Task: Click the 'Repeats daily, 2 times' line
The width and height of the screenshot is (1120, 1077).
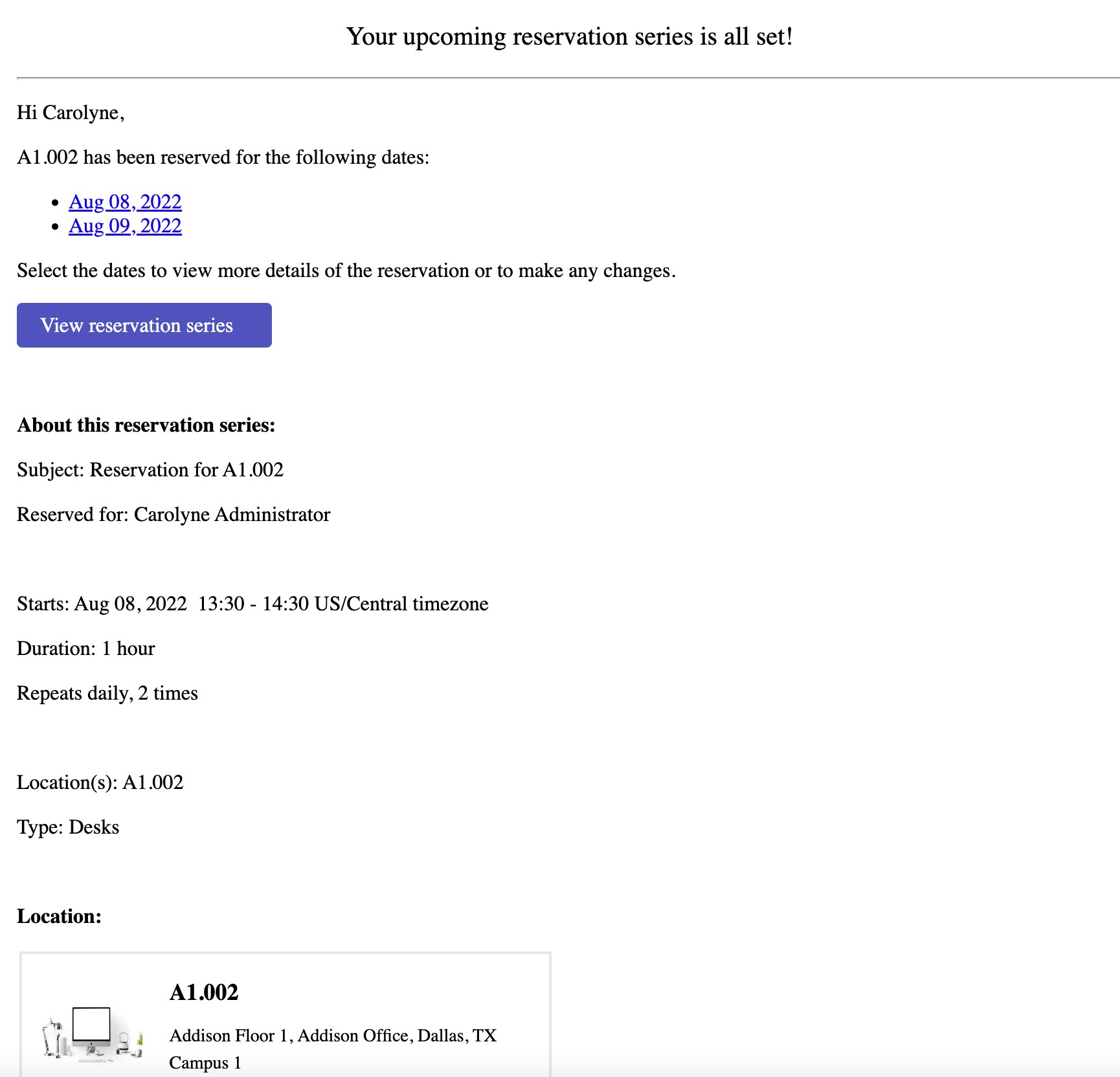Action: pyautogui.click(x=107, y=693)
